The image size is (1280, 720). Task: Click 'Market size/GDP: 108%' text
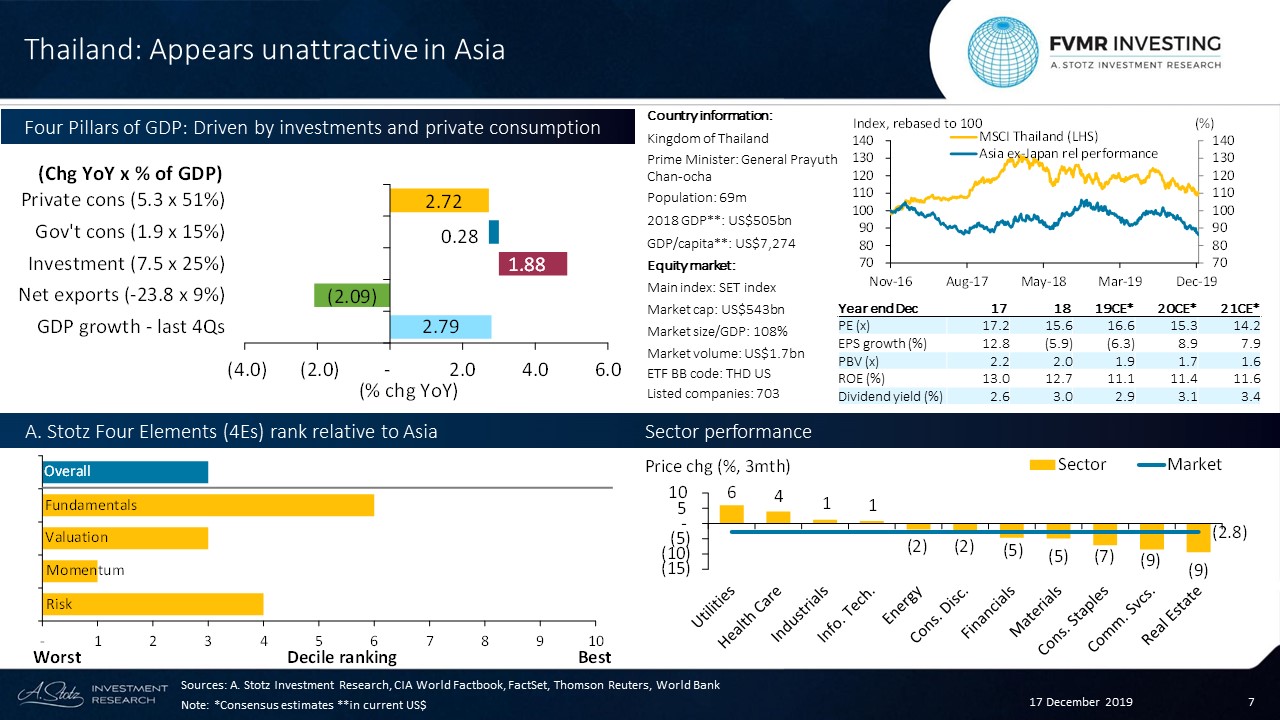pos(717,331)
